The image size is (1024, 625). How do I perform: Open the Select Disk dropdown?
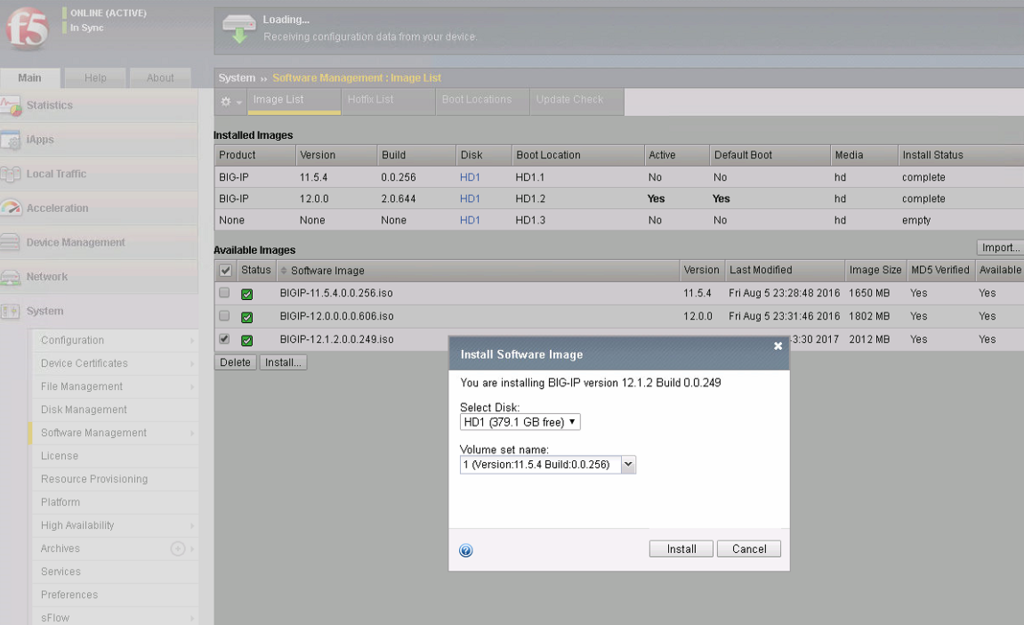520,422
